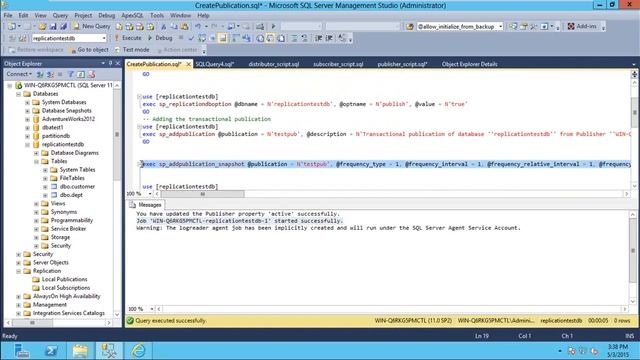Select AlwaysOn High Availability node
Screen dimensions: 640x360
[66, 296]
